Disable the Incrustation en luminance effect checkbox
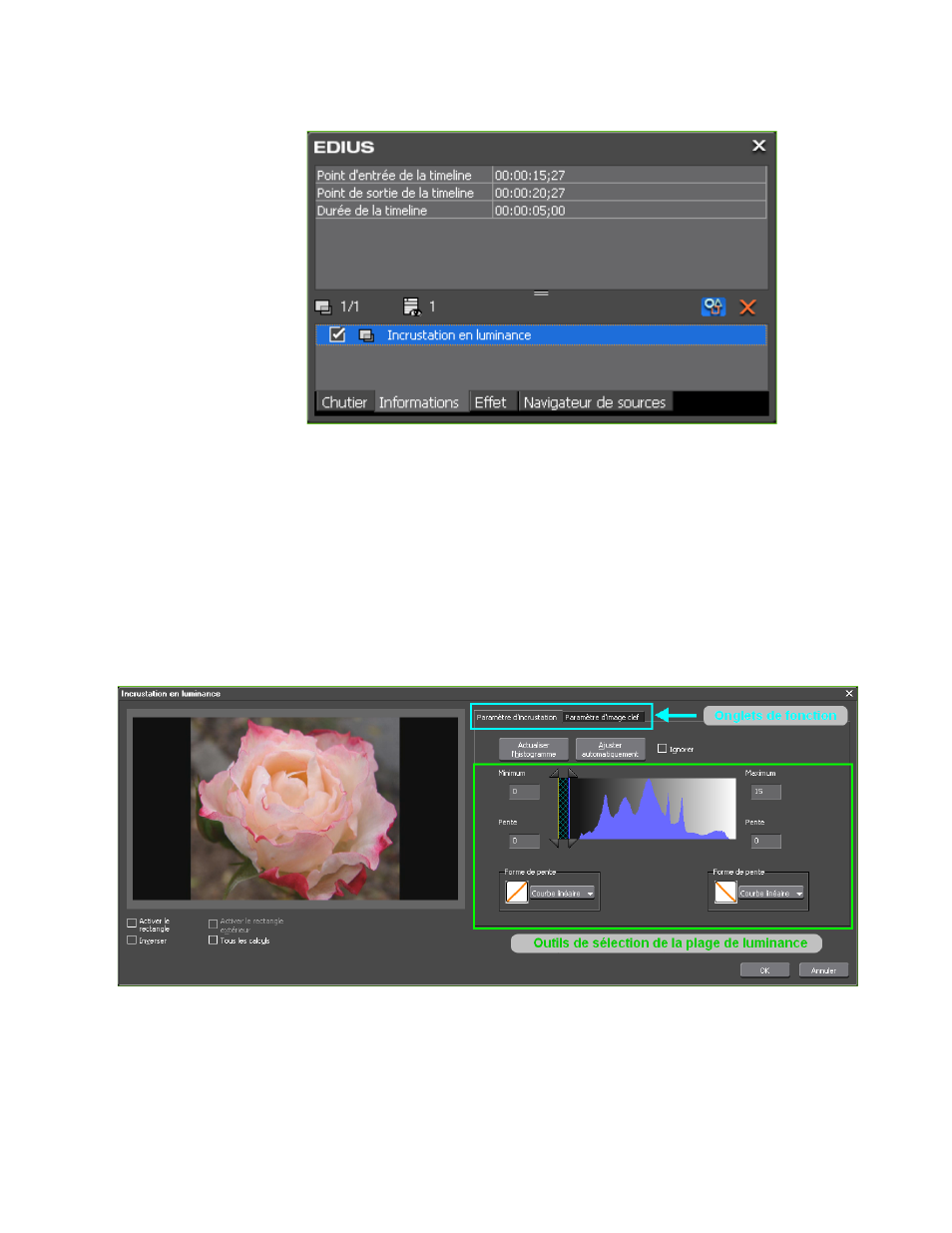Image resolution: width=952 pixels, height=1233 pixels. [337, 335]
